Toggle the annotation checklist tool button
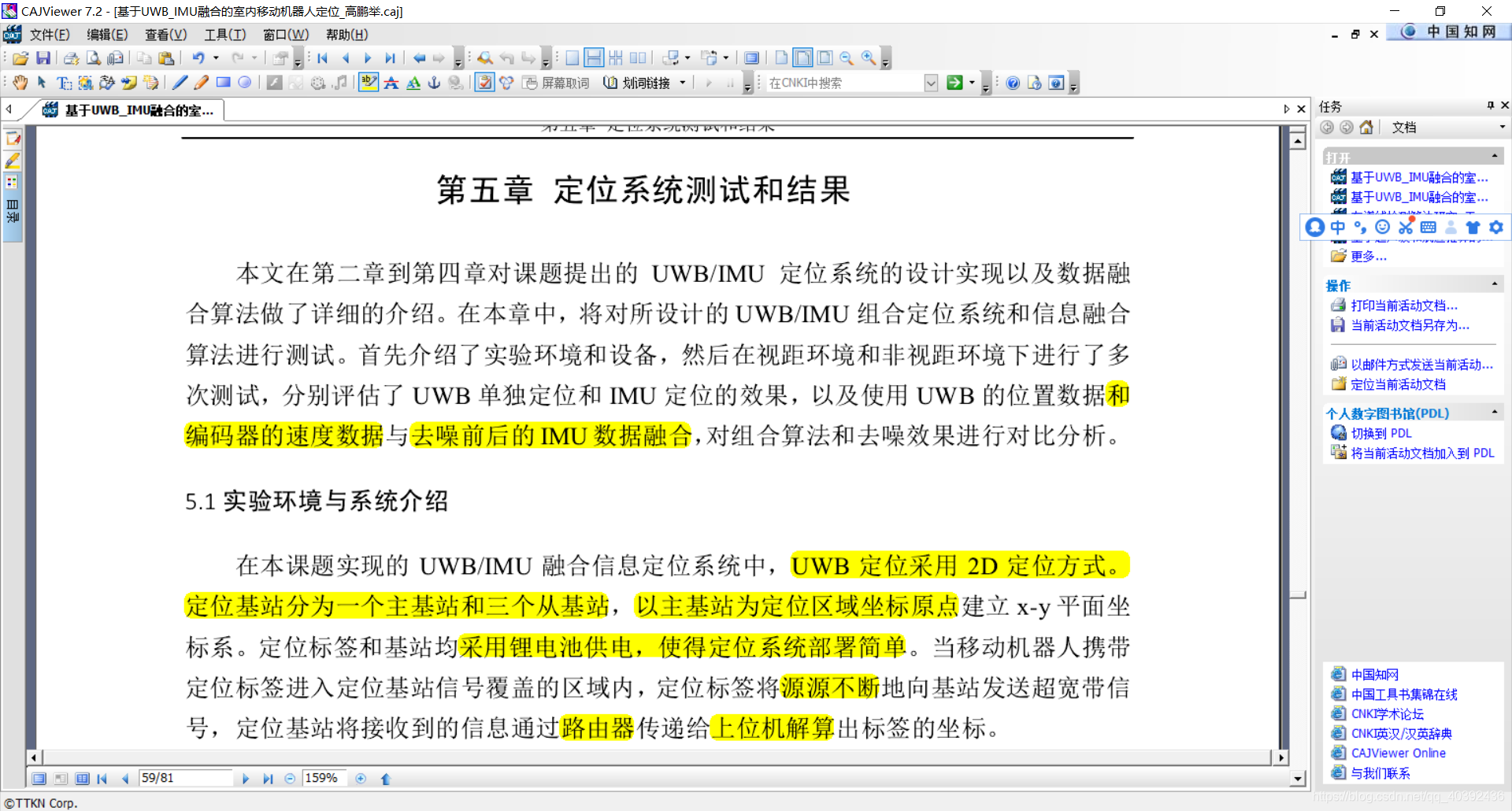Viewport: 1512px width, 811px height. [484, 83]
